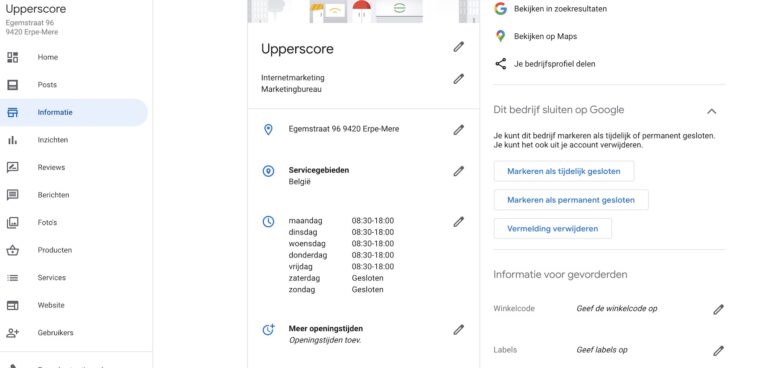The height and width of the screenshot is (368, 768).
Task: Edit Labels pencil icon
Action: click(x=718, y=351)
